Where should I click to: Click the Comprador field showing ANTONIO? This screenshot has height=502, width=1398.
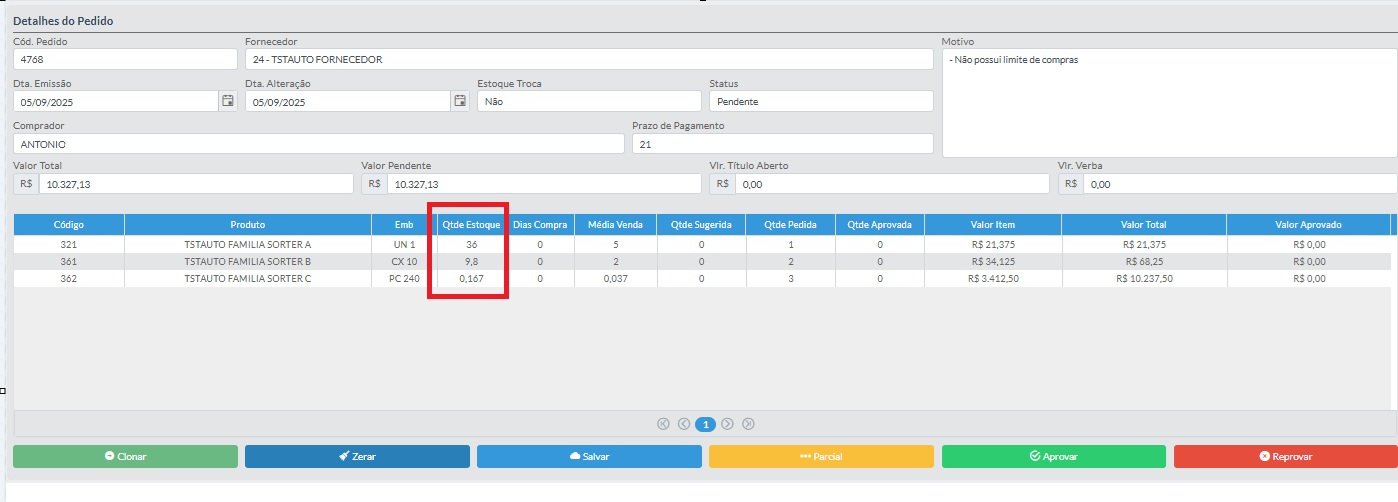[319, 144]
